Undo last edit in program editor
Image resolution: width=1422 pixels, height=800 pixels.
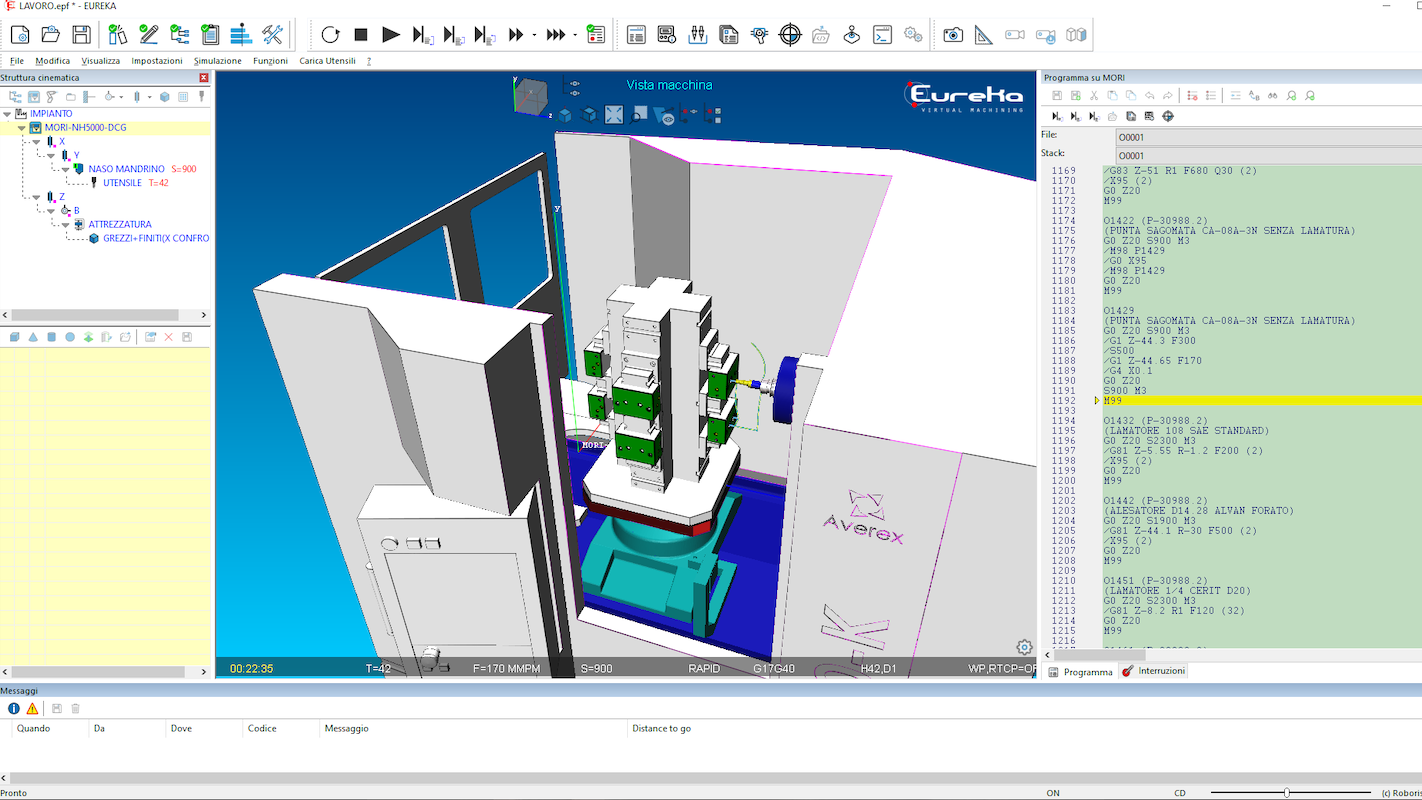[x=1149, y=96]
